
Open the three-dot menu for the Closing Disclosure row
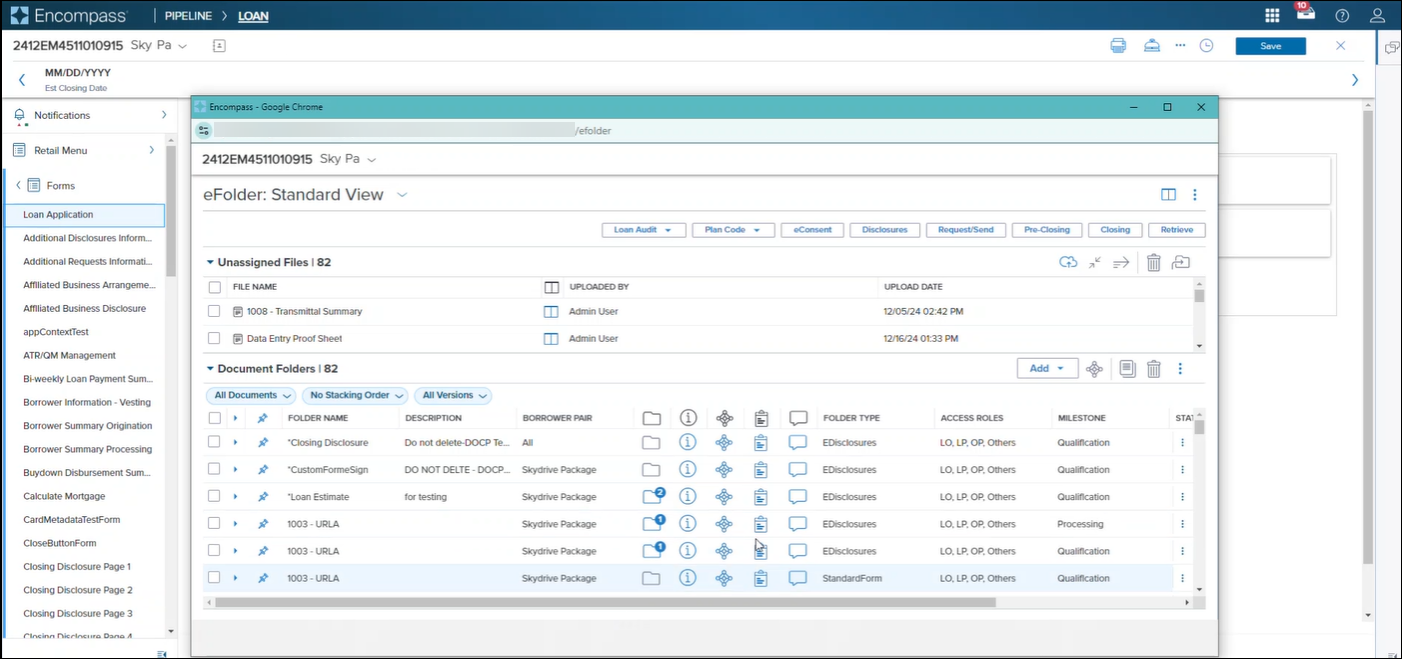1182,442
